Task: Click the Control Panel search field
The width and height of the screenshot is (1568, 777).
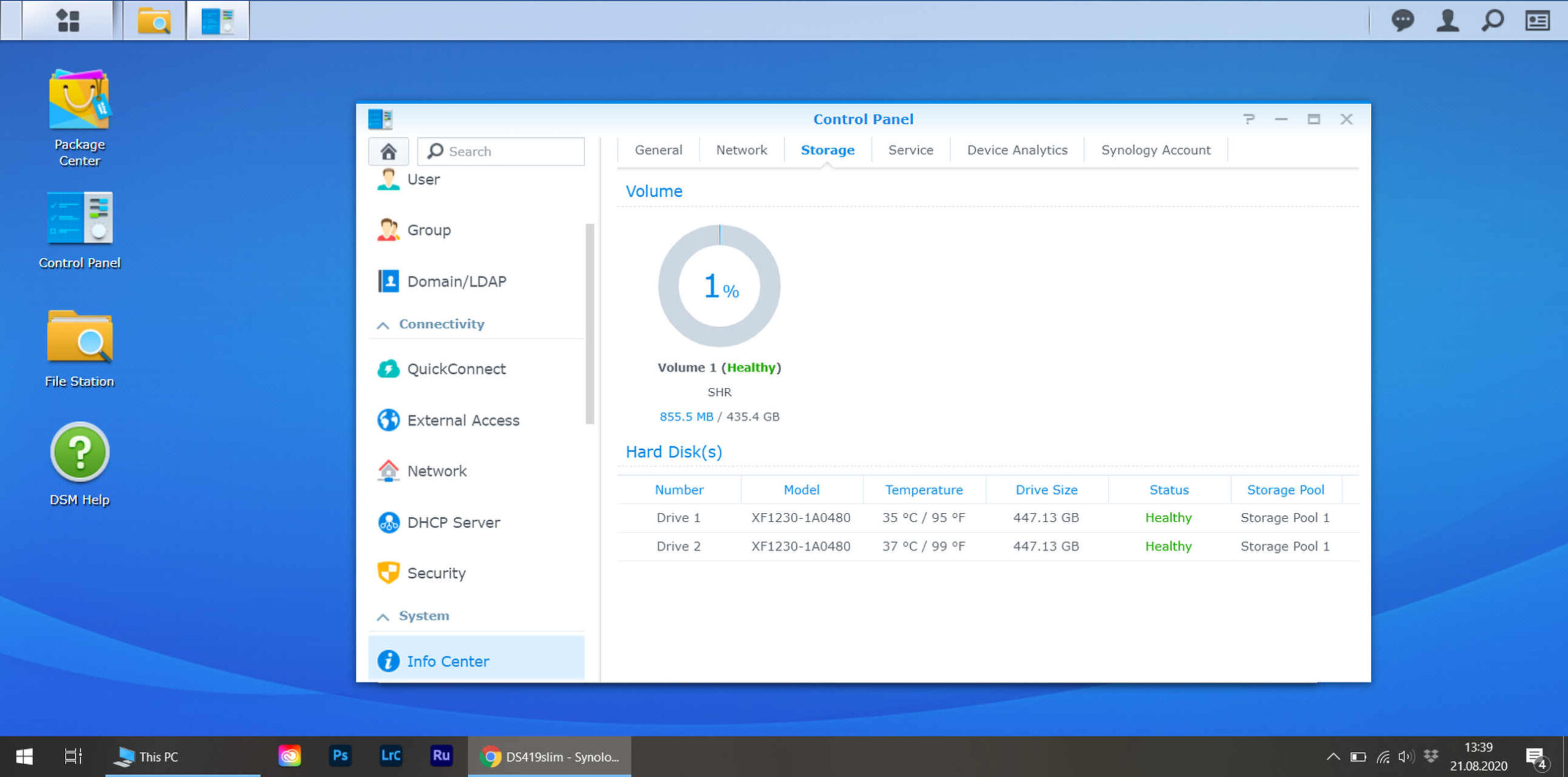Action: (x=501, y=151)
